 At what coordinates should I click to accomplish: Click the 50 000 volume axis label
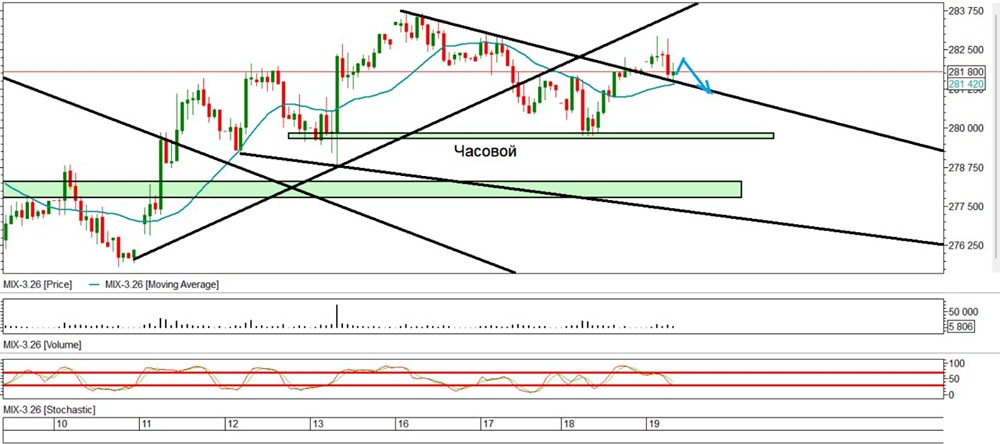coord(963,312)
